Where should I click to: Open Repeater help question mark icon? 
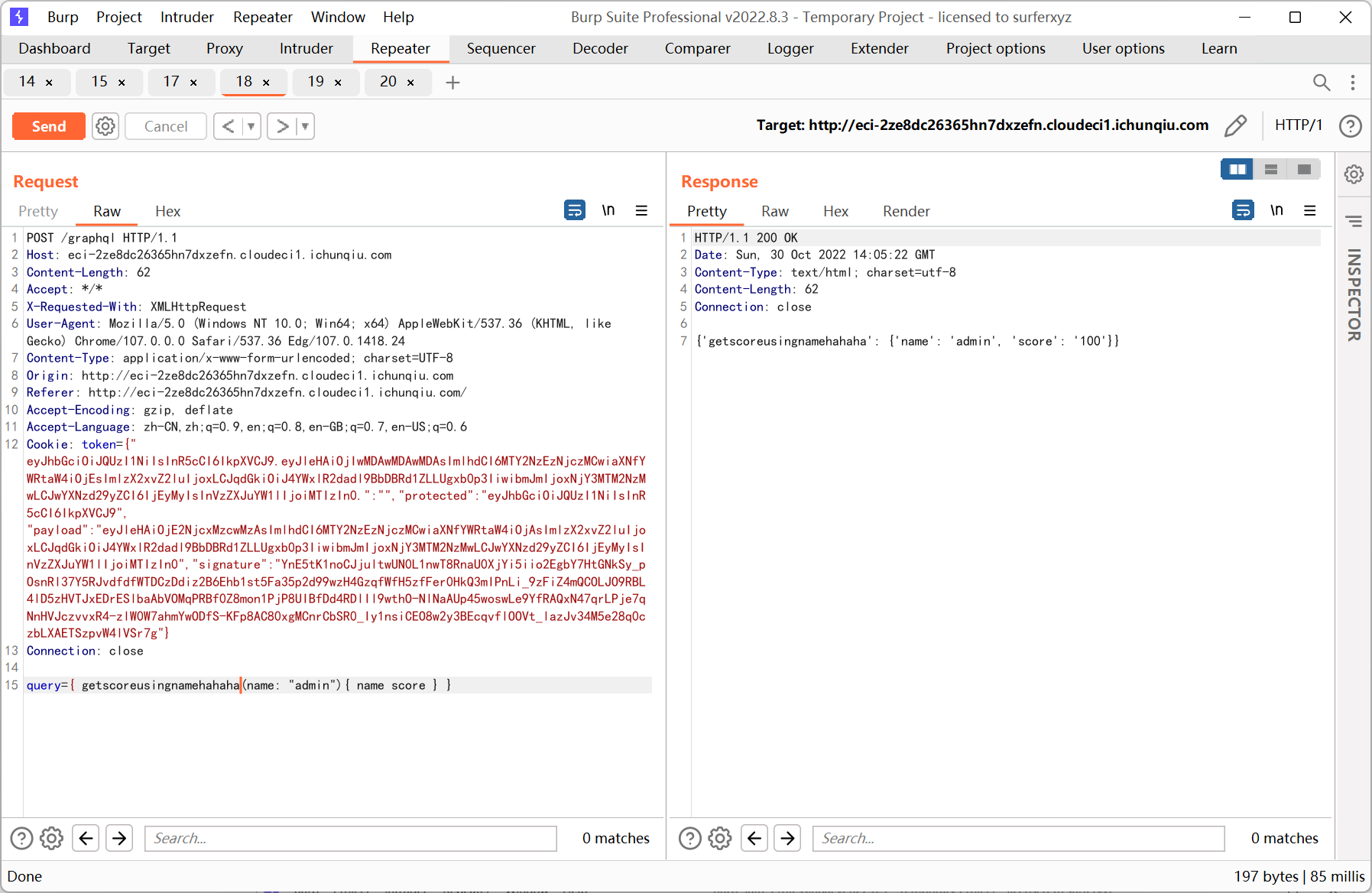pos(1351,125)
